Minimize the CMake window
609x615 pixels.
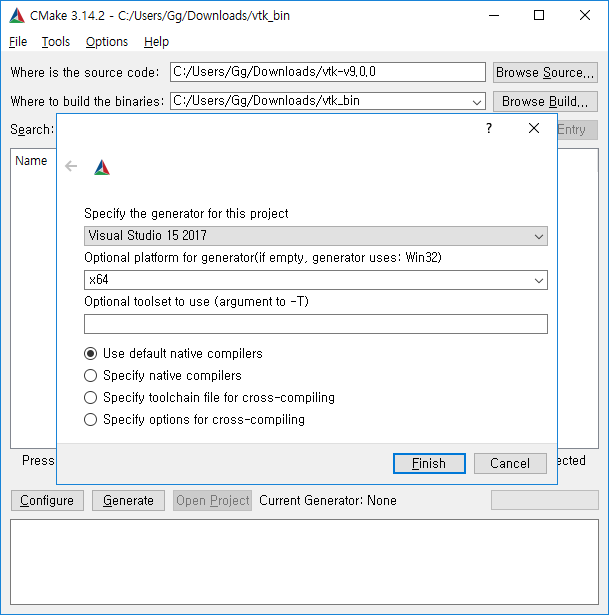[x=494, y=16]
